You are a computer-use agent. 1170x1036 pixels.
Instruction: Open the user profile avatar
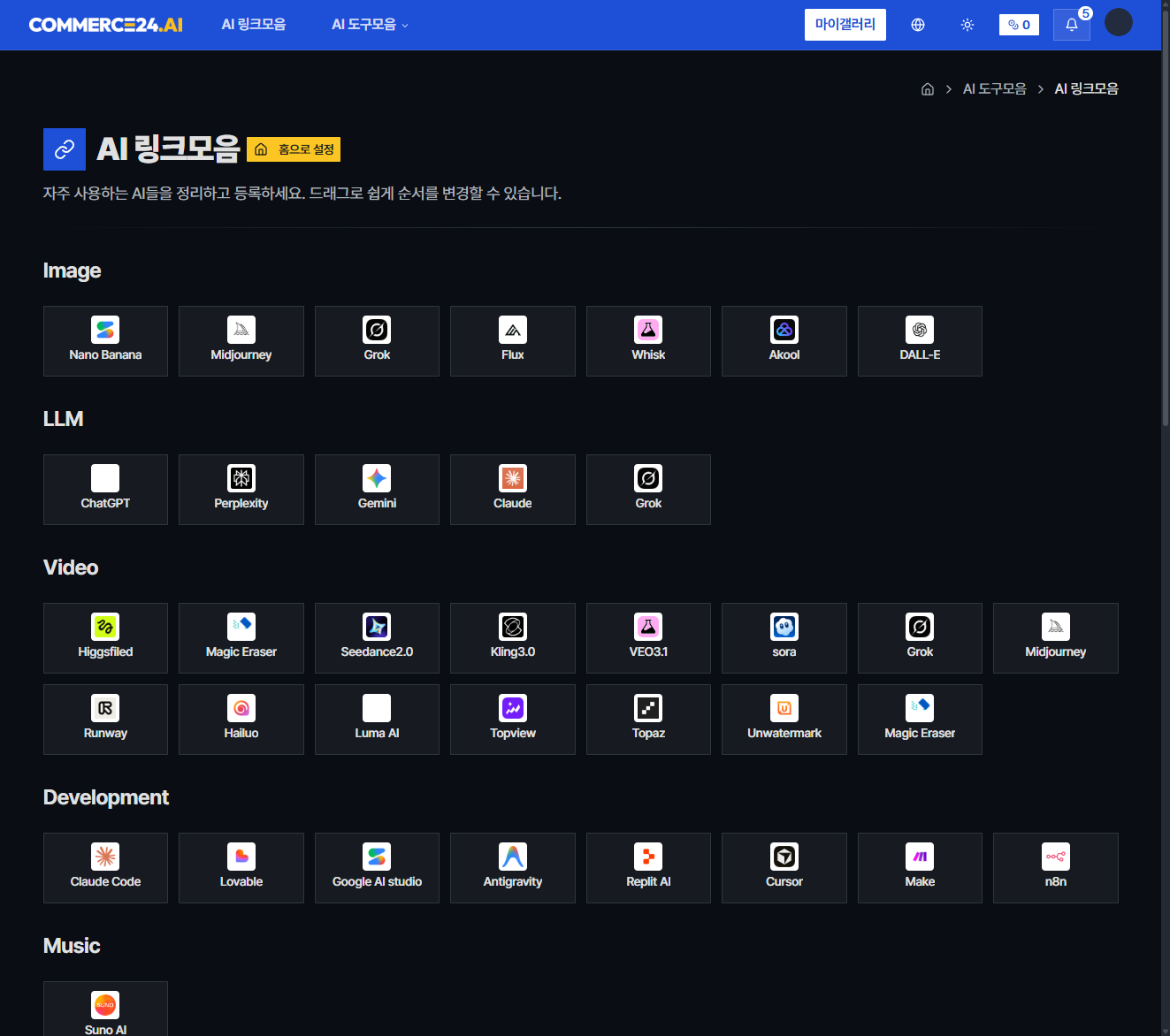(1119, 22)
